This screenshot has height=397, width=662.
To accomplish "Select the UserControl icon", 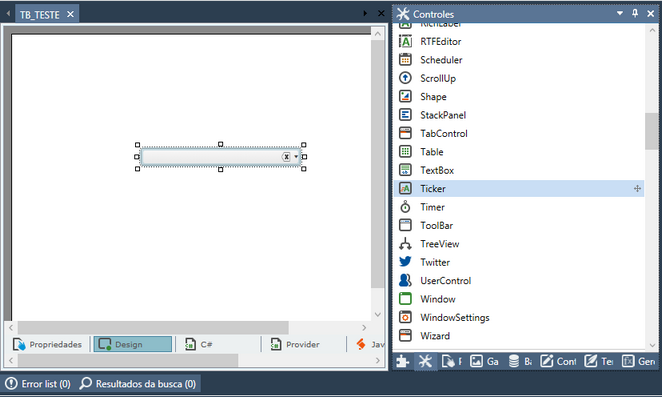I will tap(405, 280).
